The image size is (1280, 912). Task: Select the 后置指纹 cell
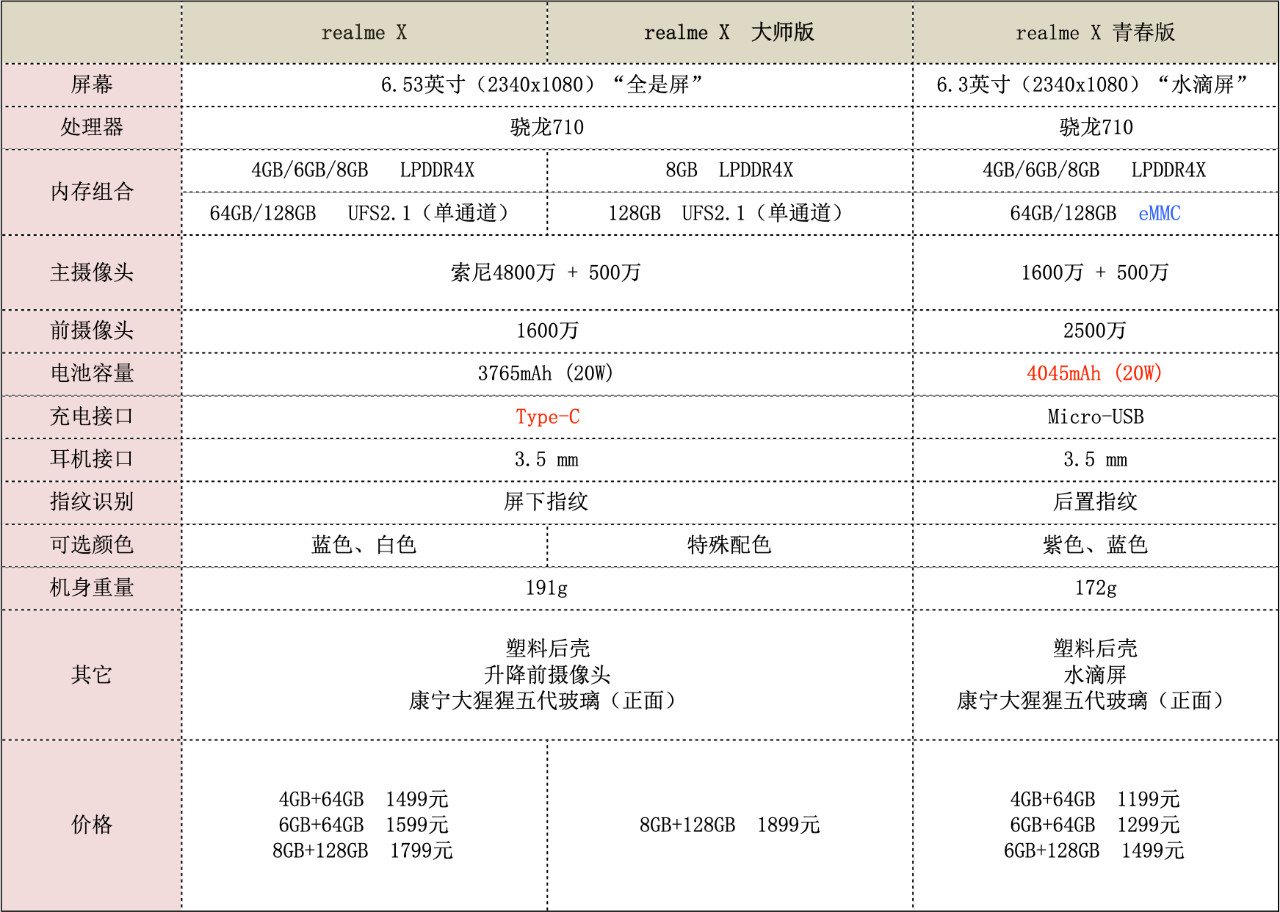coord(1094,502)
